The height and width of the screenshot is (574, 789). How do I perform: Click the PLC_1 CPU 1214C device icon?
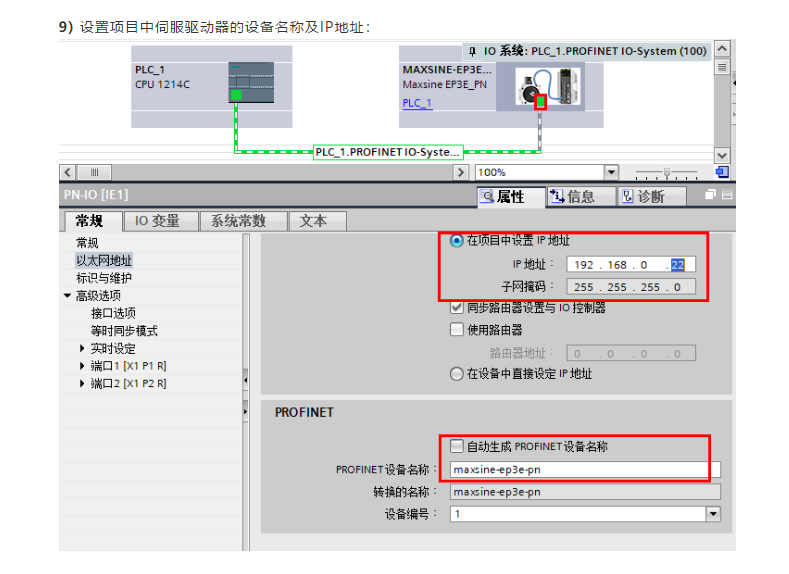[x=249, y=82]
